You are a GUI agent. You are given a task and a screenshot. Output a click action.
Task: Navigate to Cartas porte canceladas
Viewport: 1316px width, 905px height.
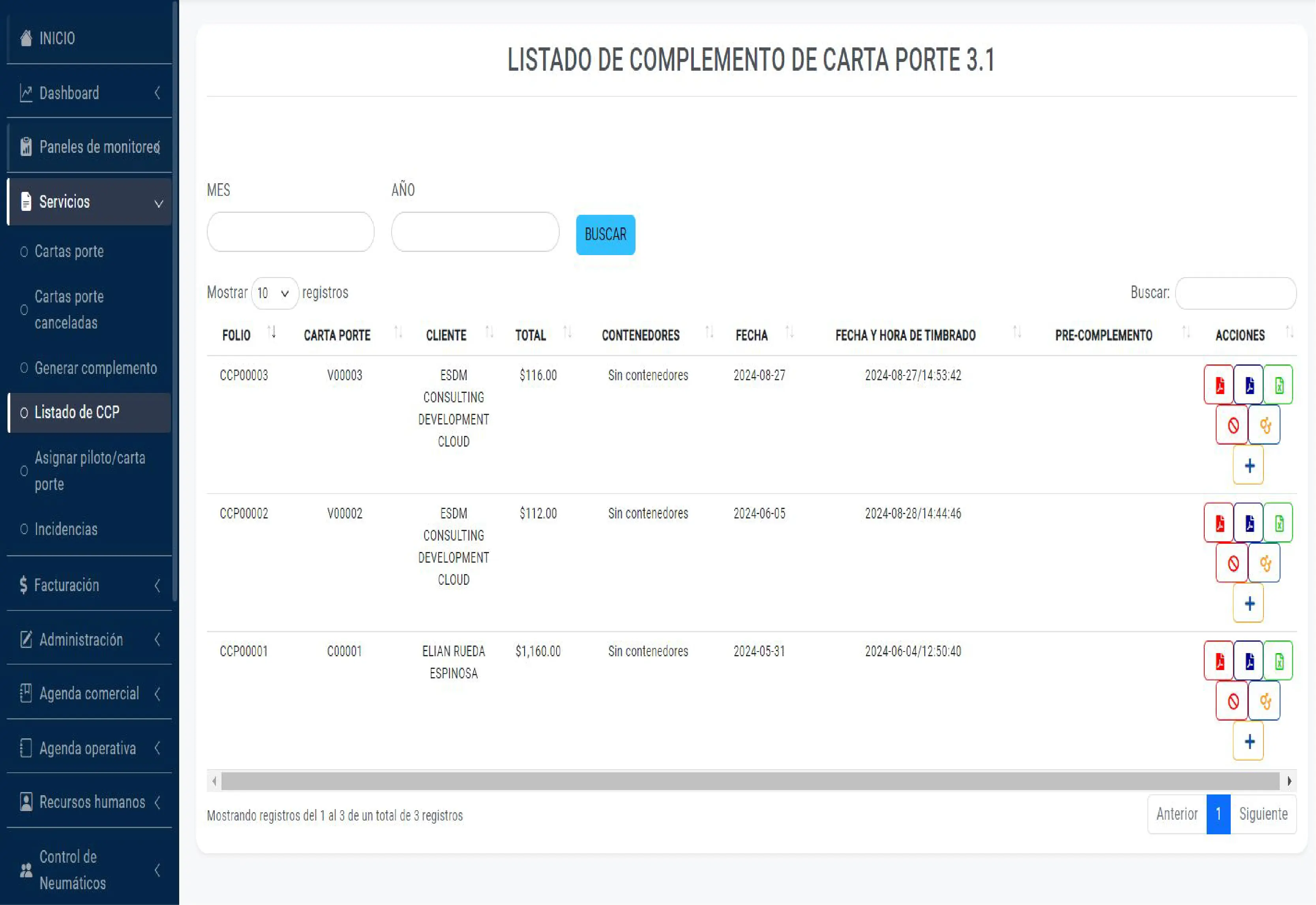(x=69, y=310)
